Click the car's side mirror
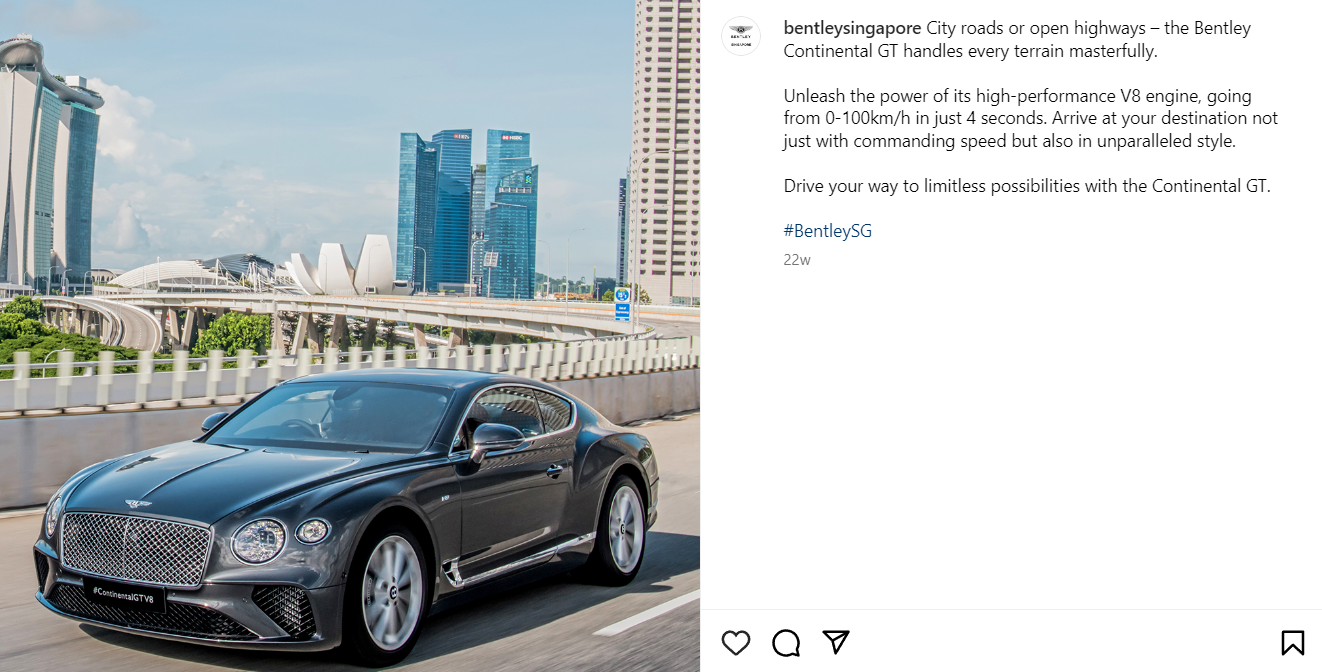 496,439
